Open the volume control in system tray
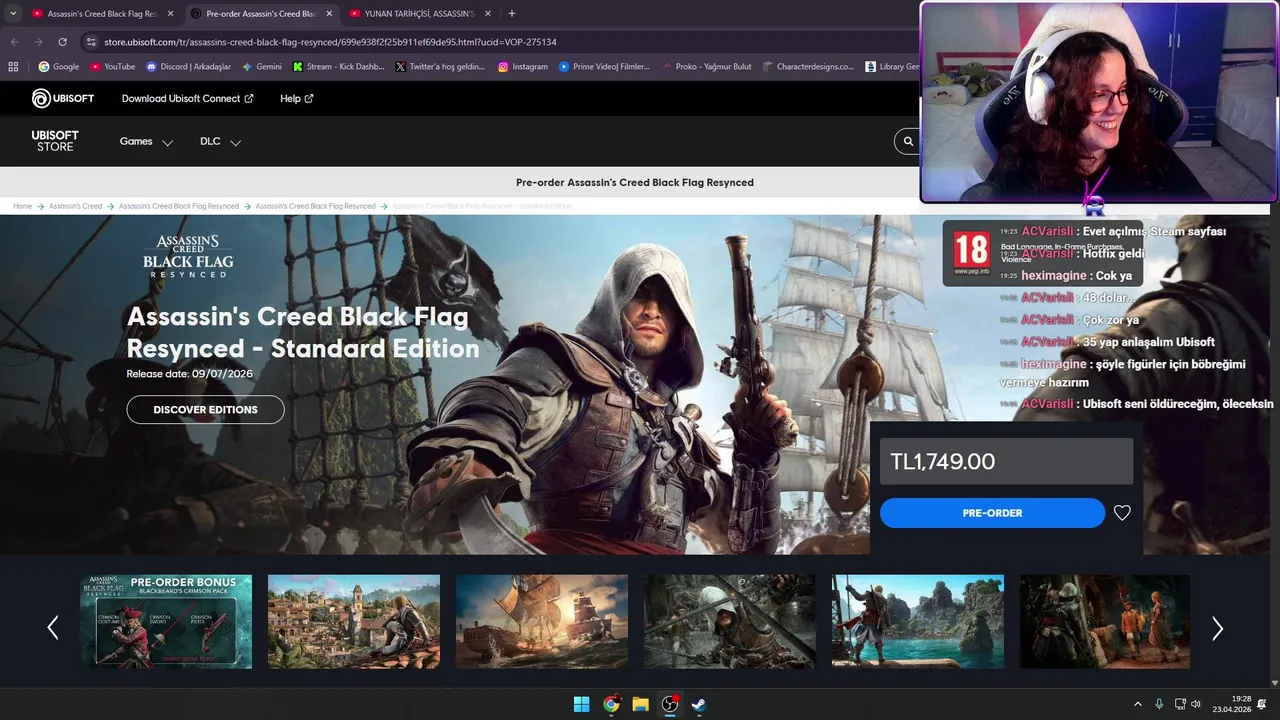Screen dimensions: 1280x720 (x=1196, y=704)
